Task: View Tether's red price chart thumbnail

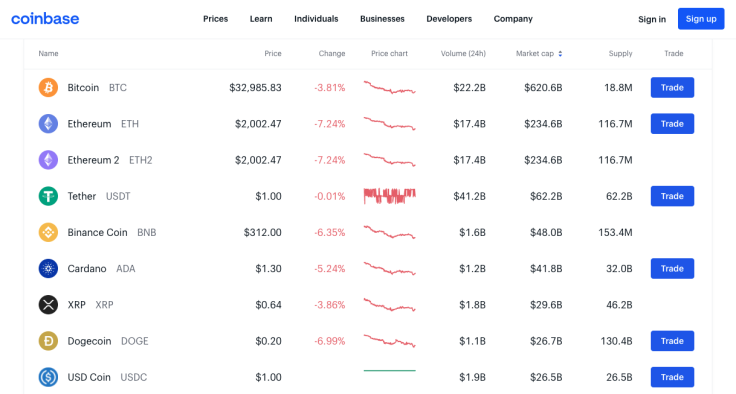Action: pos(390,196)
